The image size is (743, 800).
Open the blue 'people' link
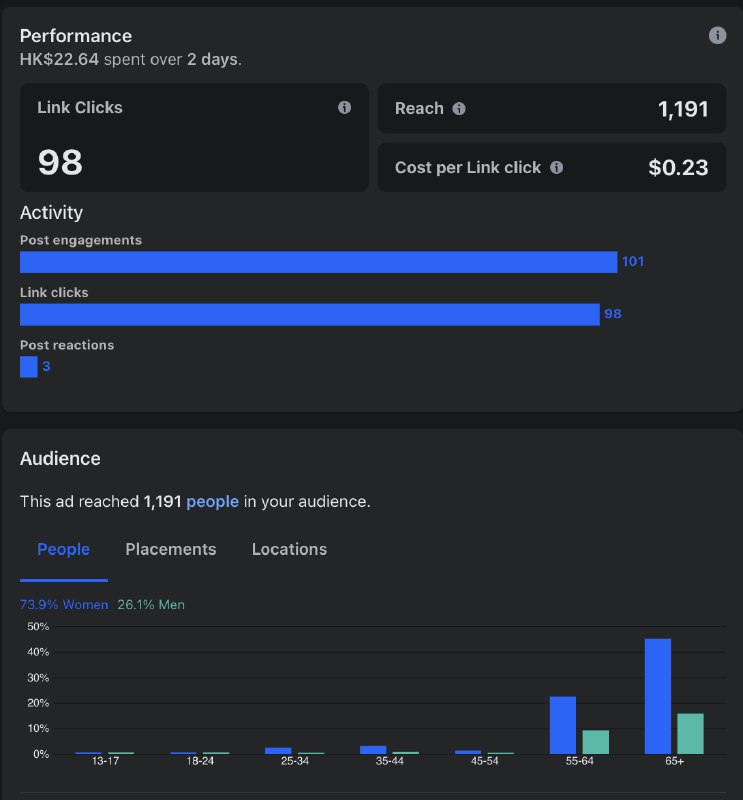pyautogui.click(x=212, y=502)
